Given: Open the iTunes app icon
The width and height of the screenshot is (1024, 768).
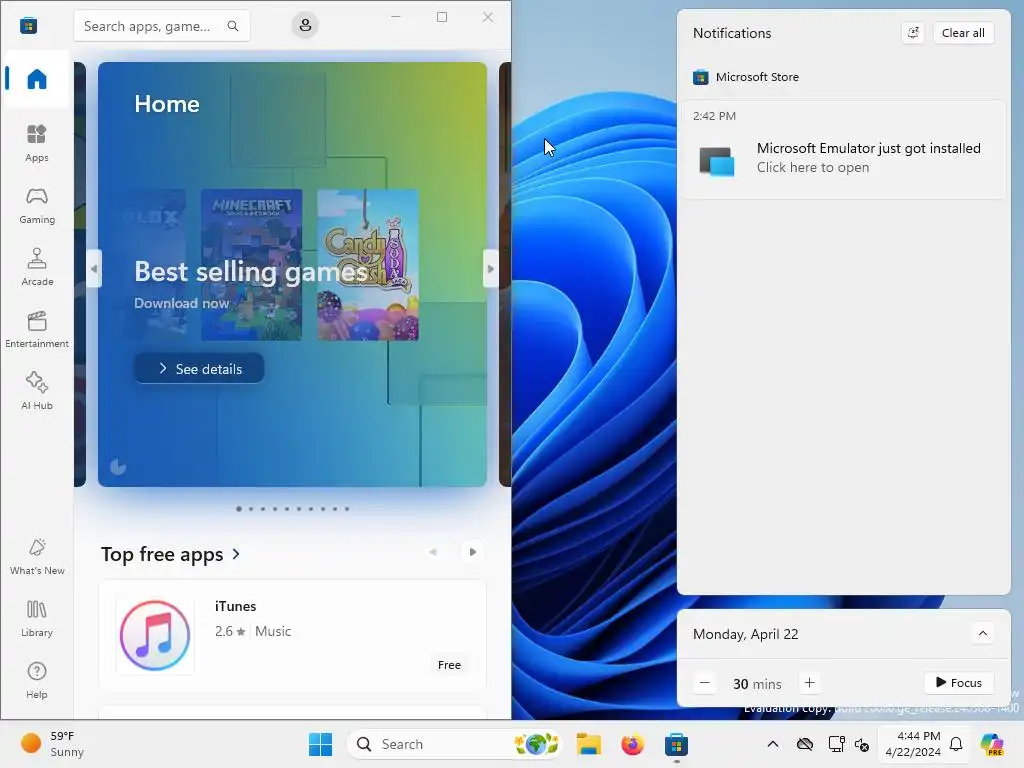Looking at the screenshot, I should click(155, 635).
